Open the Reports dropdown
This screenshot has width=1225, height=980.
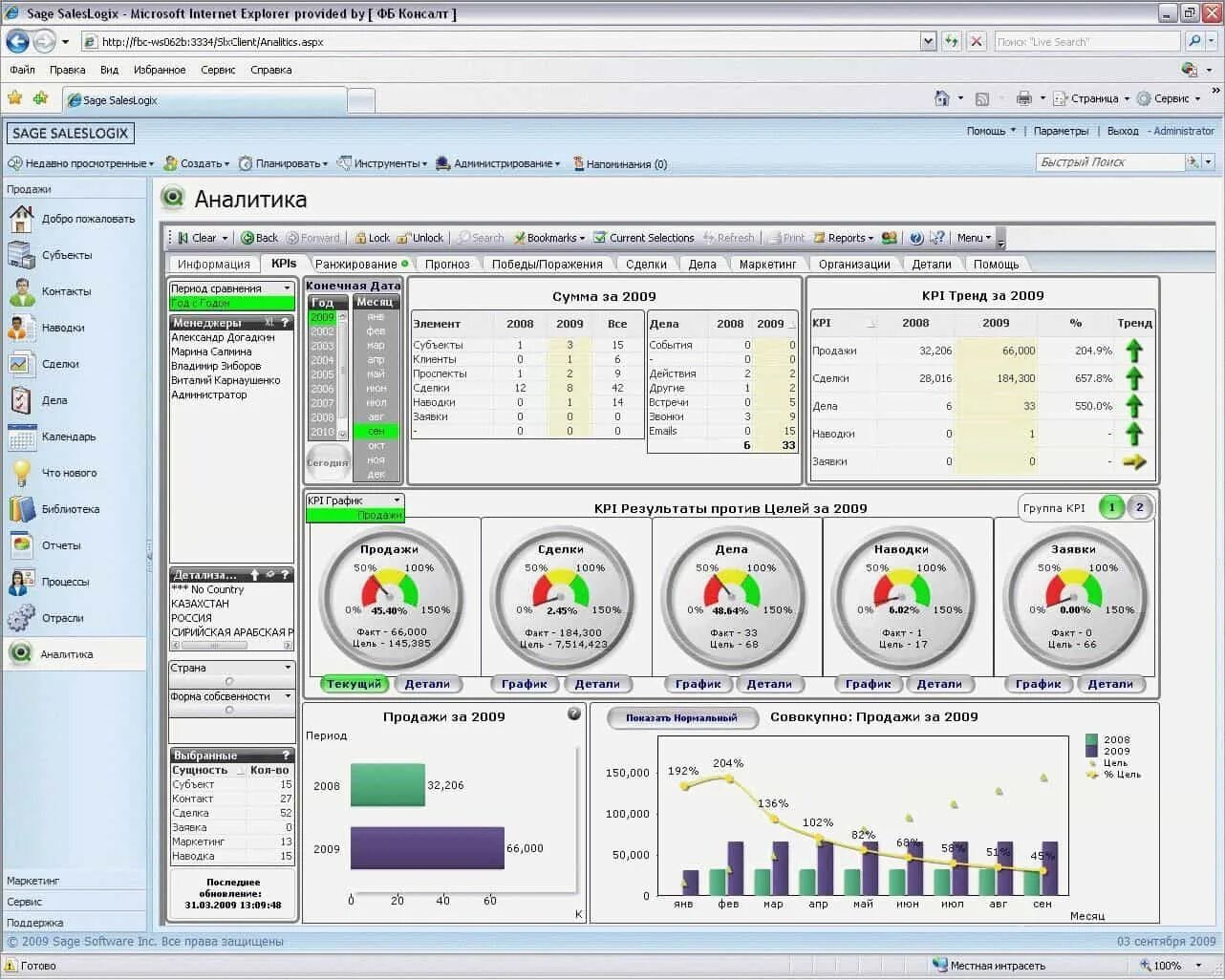coord(844,239)
